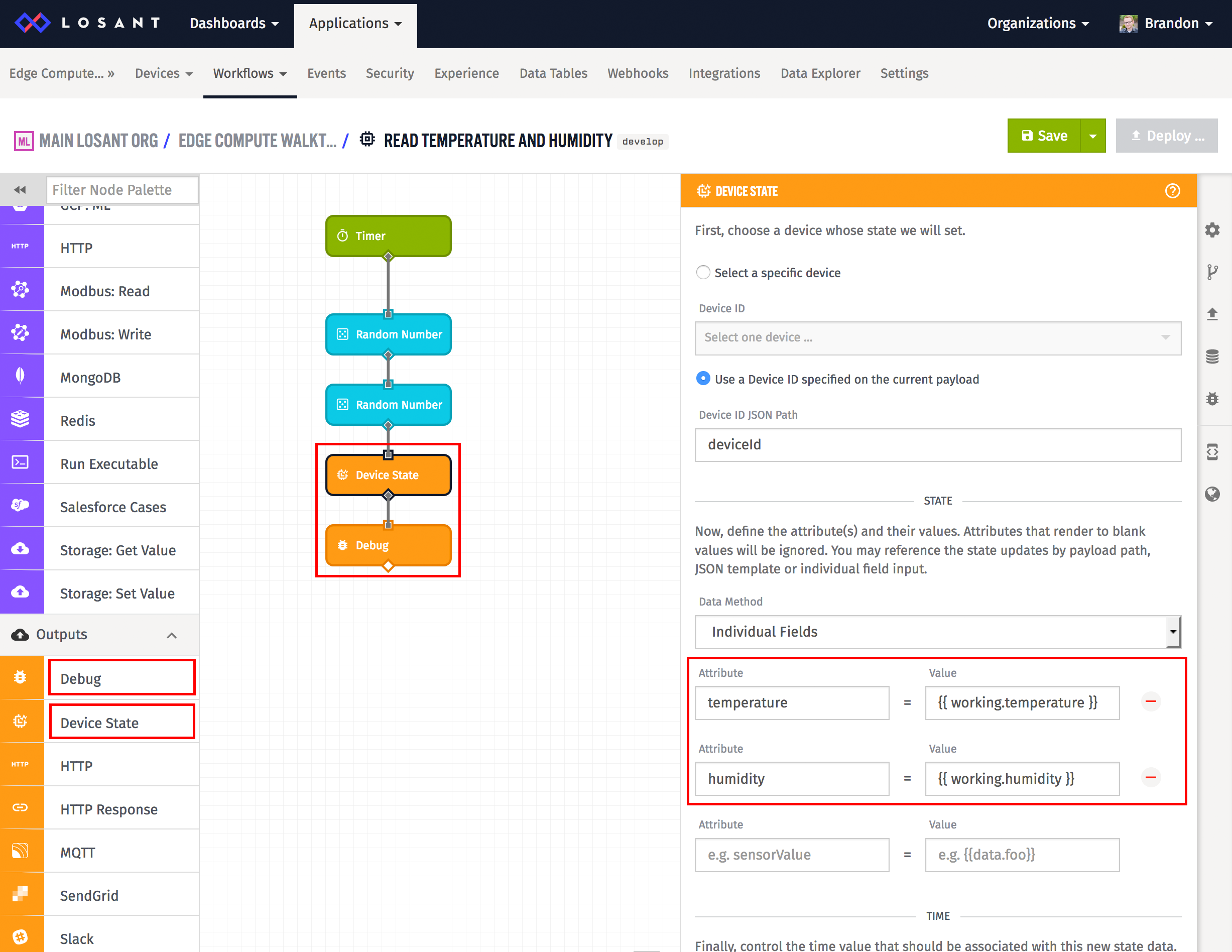Viewport: 1232px width, 952px height.
Task: Go to Settings tab
Action: tap(904, 73)
